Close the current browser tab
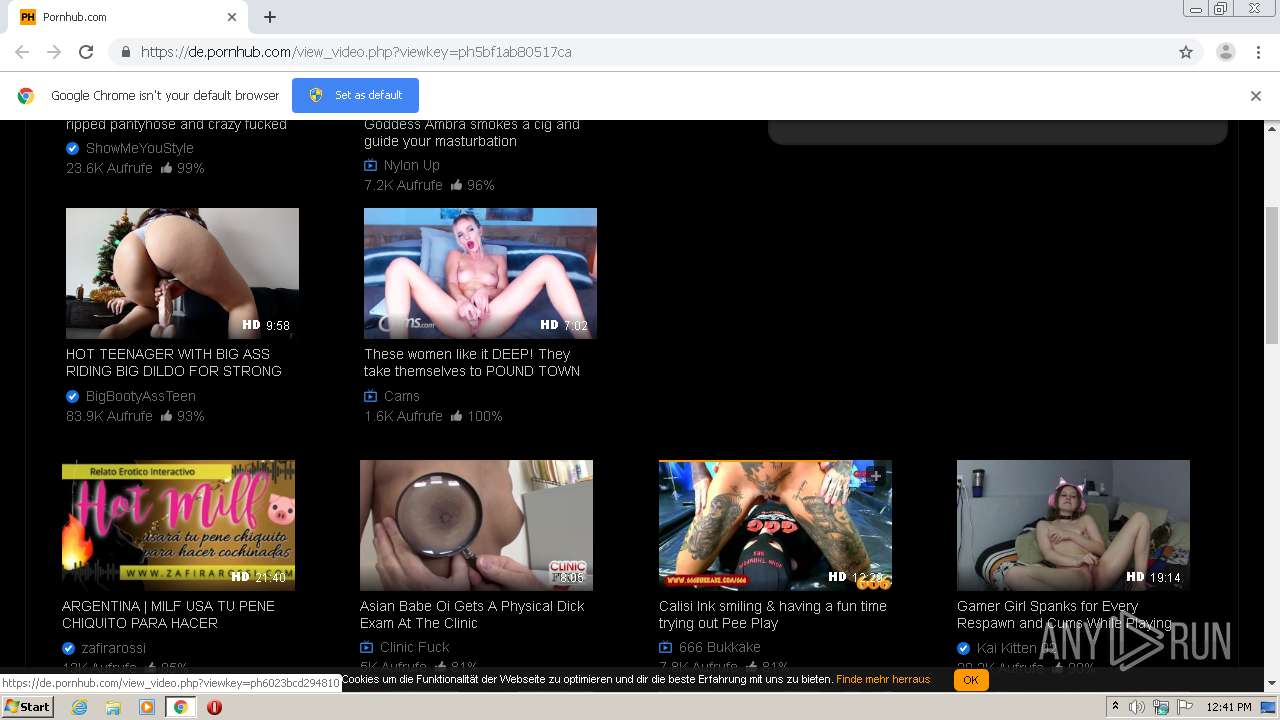 click(232, 17)
